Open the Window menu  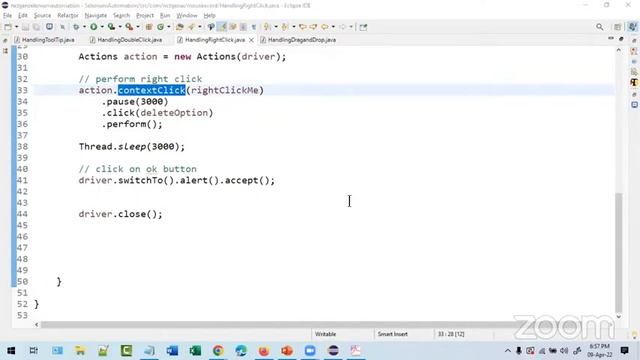[x=187, y=16]
